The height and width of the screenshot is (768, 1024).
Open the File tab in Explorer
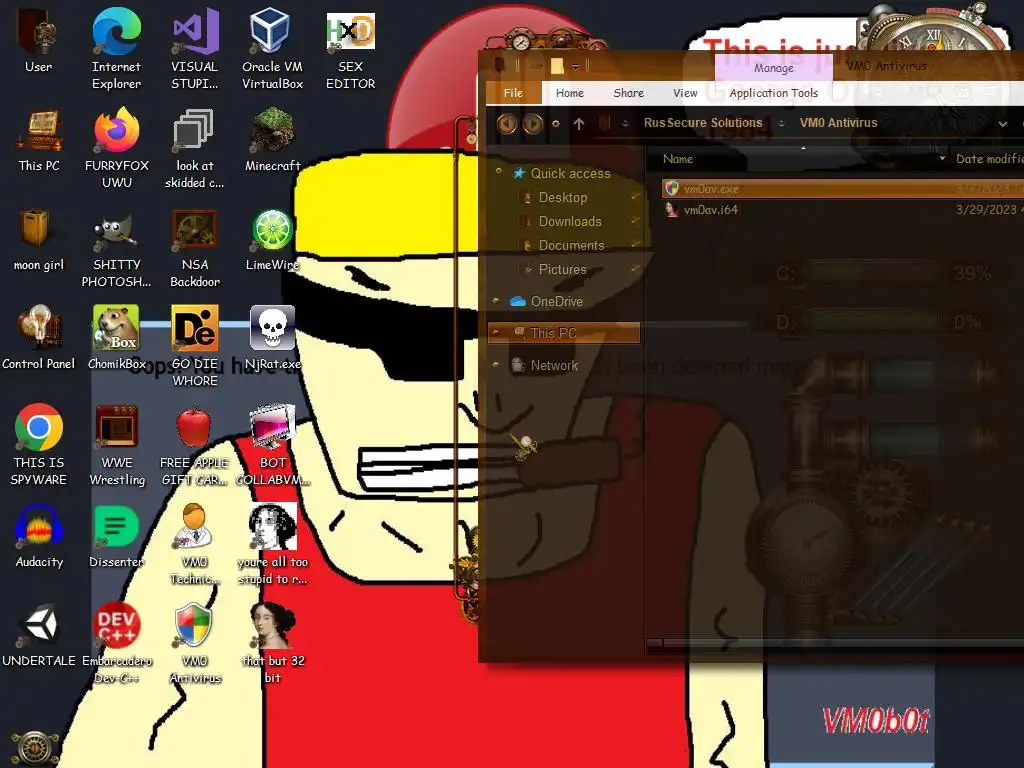pos(513,93)
